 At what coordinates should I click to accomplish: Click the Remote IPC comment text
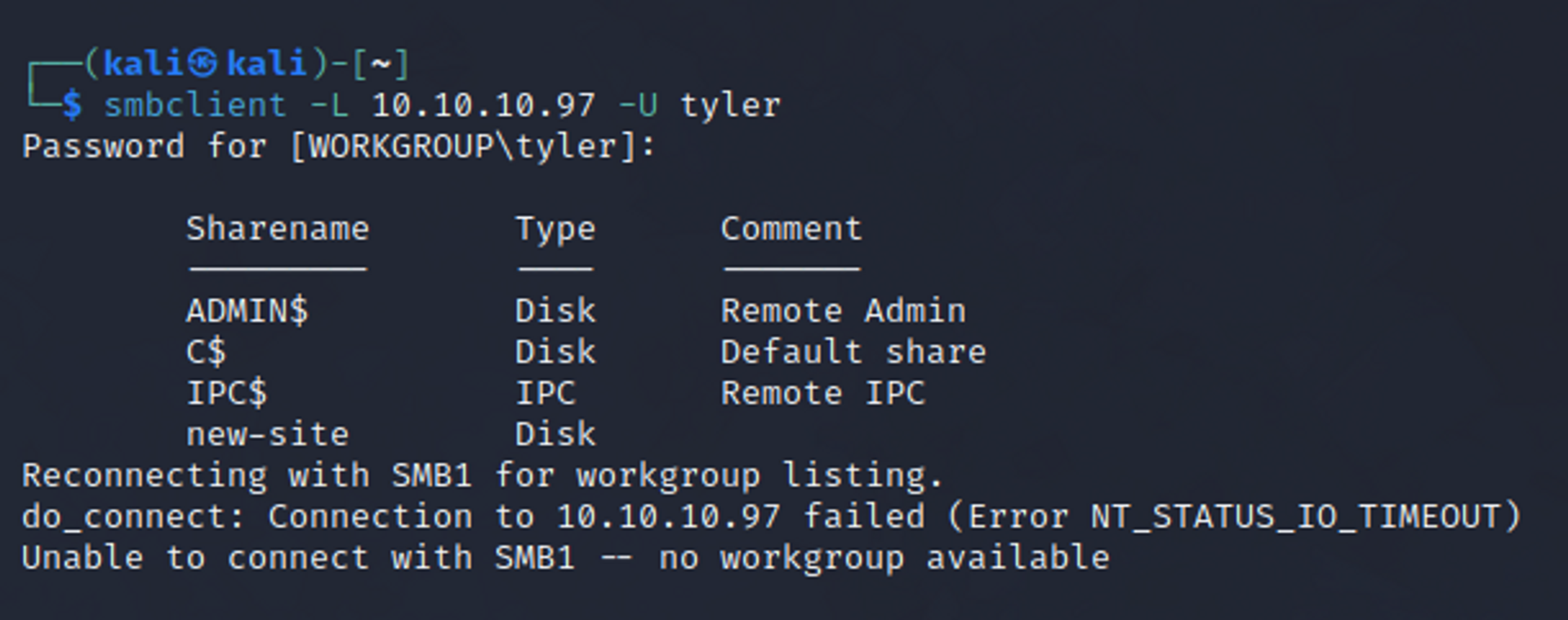point(822,394)
